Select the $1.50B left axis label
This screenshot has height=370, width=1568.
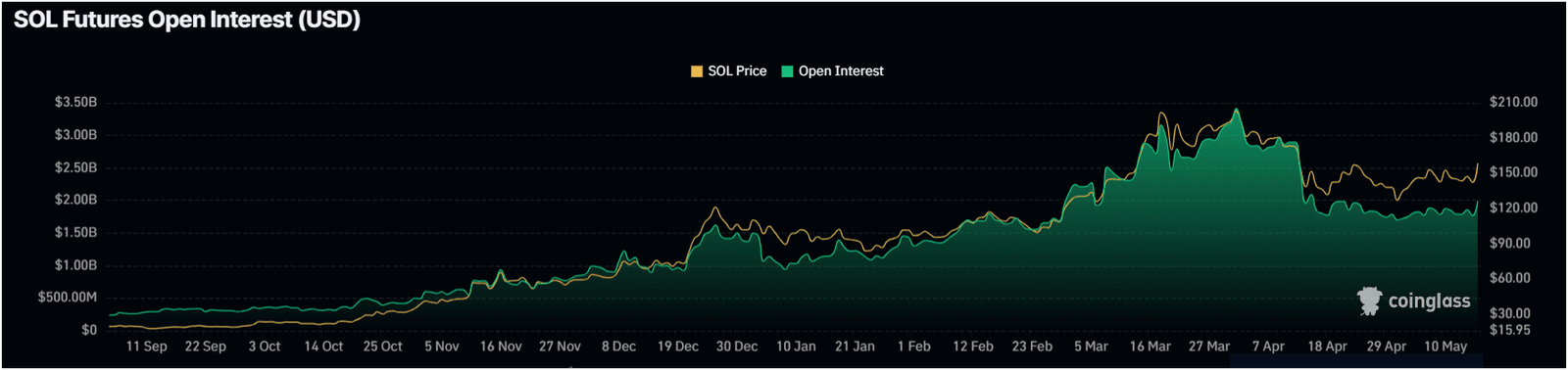point(75,232)
